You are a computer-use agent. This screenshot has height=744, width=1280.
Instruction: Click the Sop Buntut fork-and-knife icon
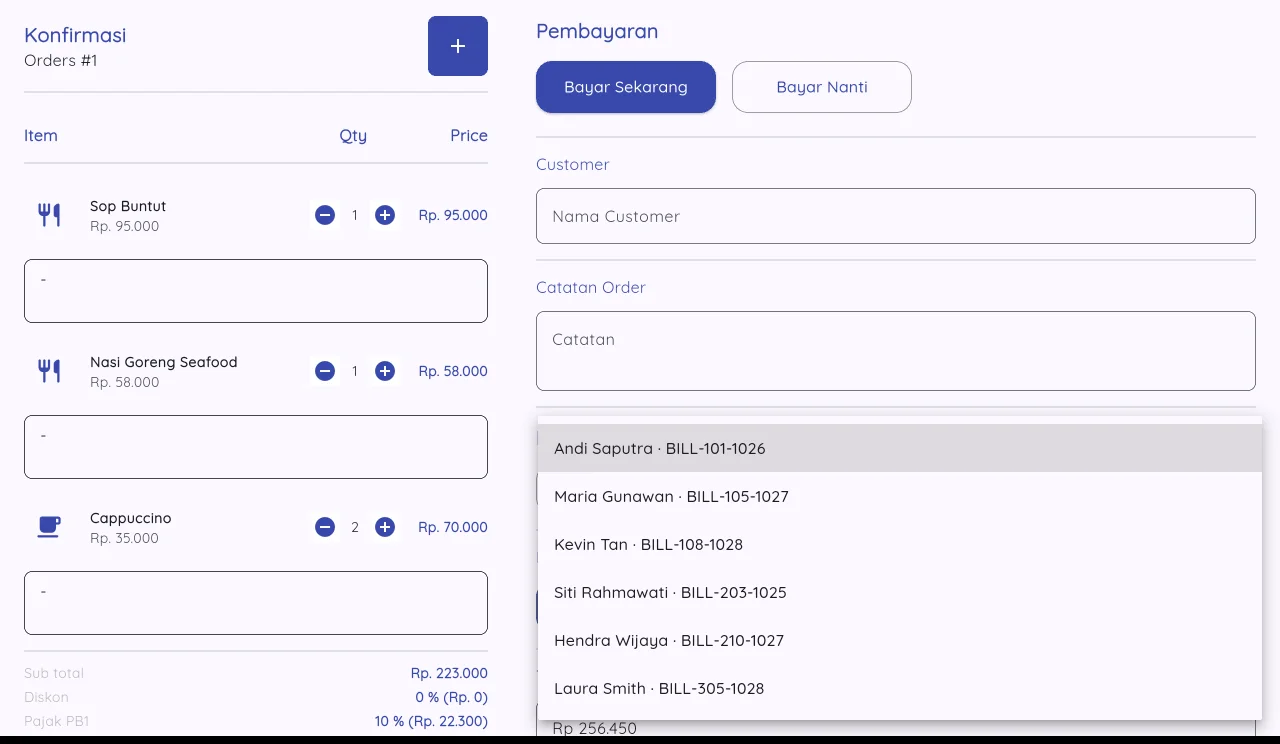(49, 215)
